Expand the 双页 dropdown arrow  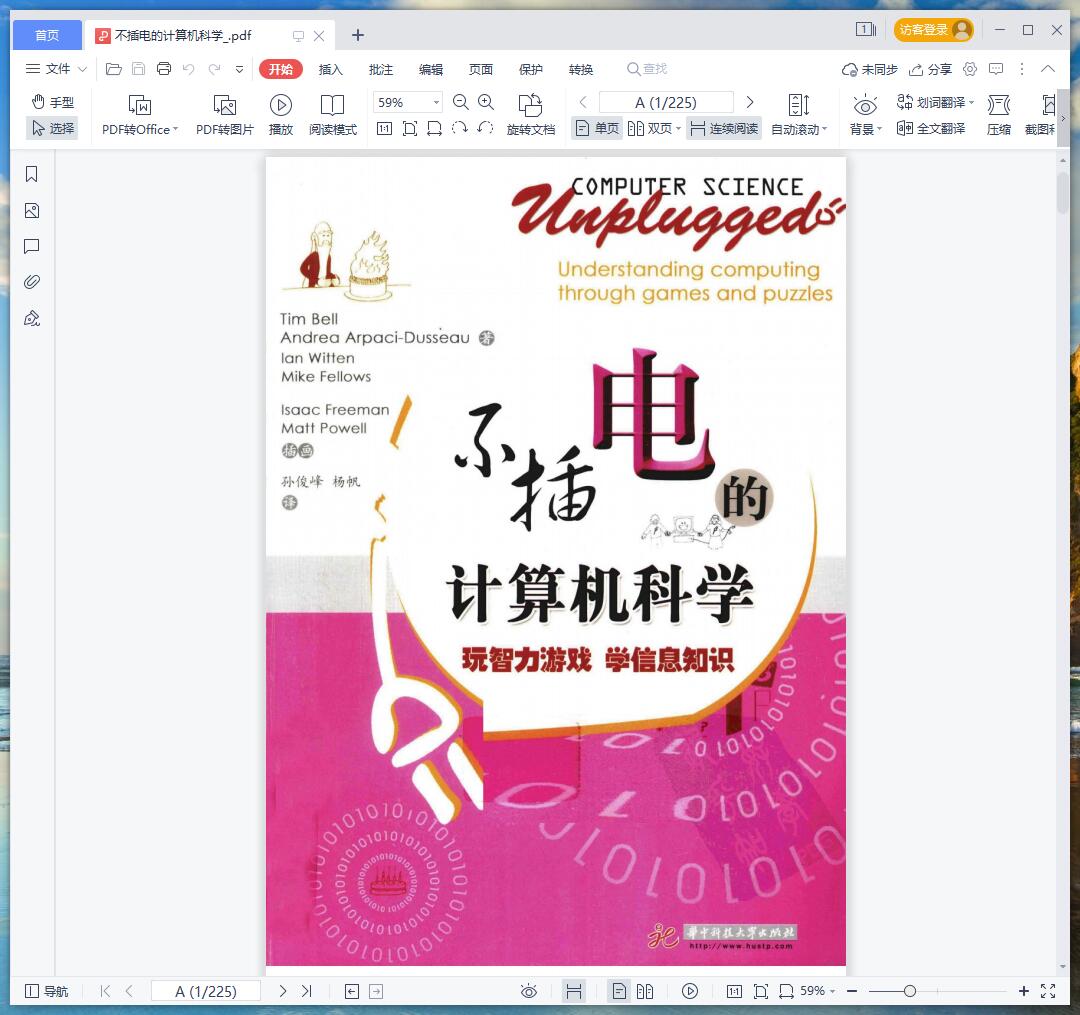678,129
